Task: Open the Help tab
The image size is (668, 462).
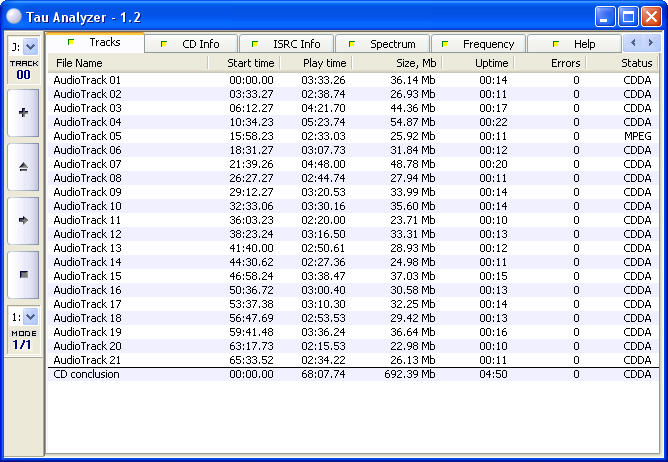Action: point(574,44)
